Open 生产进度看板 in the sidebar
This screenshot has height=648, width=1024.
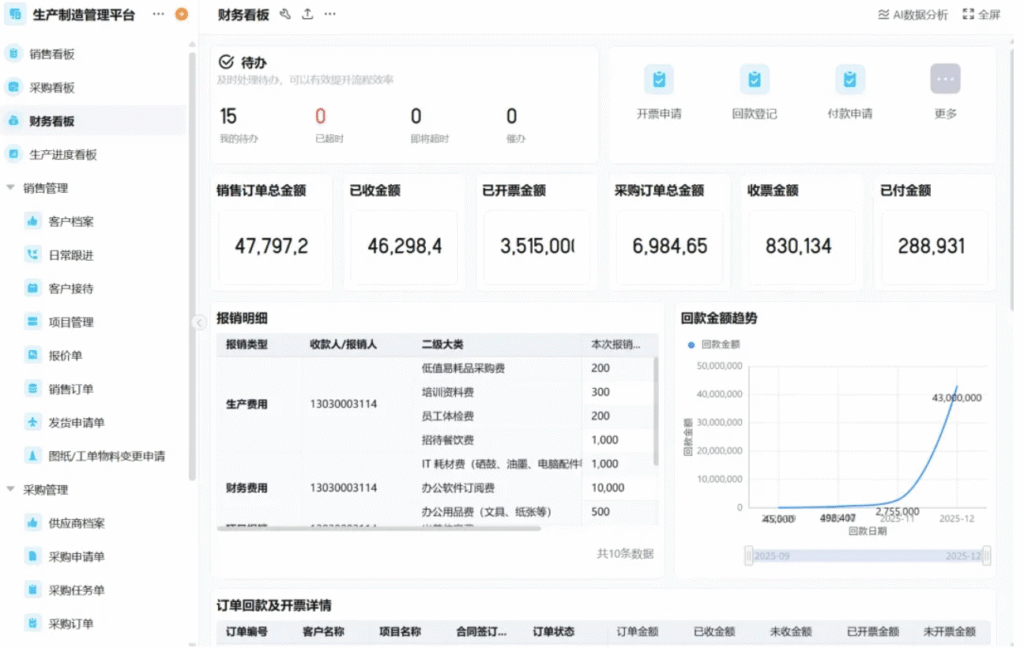(x=63, y=155)
